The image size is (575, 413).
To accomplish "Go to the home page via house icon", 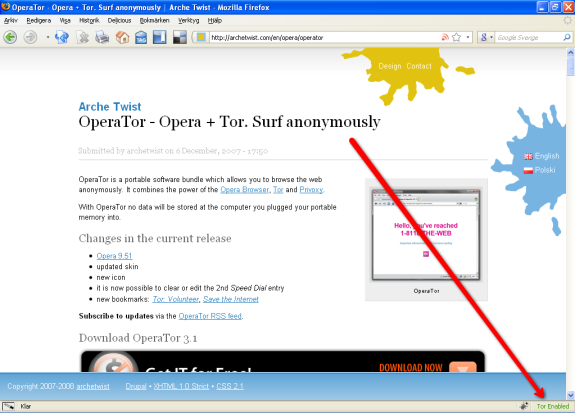I will click(x=122, y=37).
